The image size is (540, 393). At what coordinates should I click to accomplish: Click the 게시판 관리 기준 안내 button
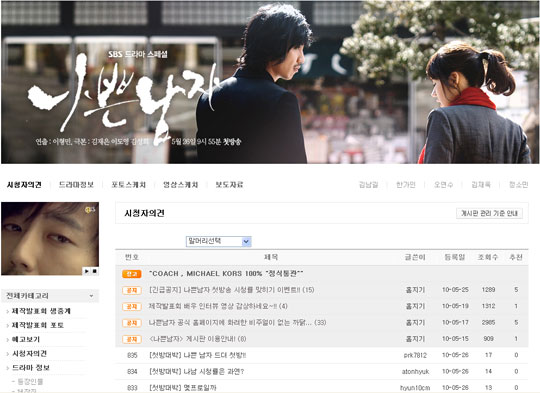click(489, 213)
